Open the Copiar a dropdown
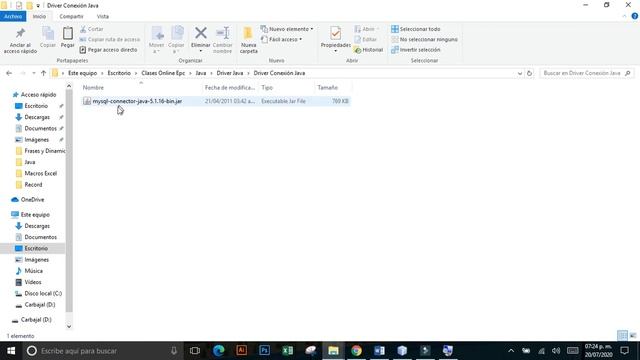This screenshot has height=360, width=640. click(x=176, y=40)
